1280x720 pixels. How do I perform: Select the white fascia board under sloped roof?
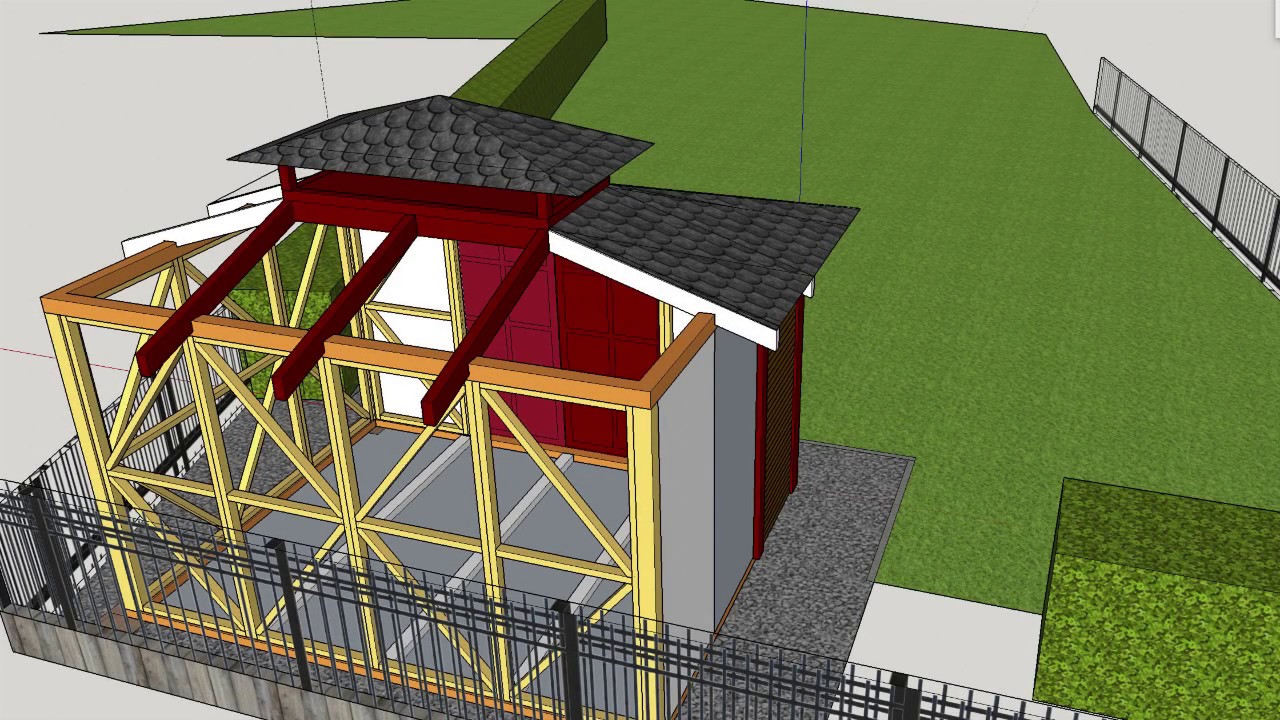click(665, 290)
